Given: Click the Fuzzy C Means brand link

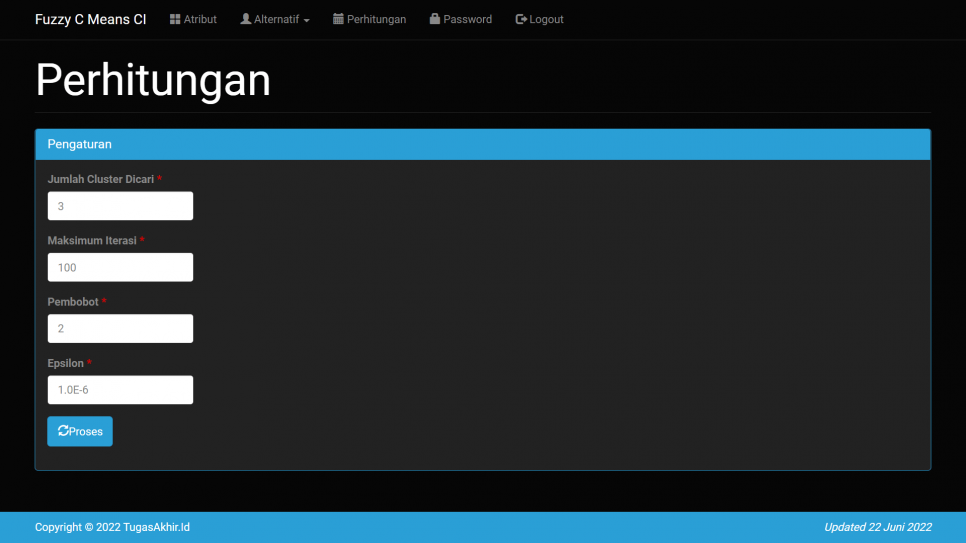Looking at the screenshot, I should click(x=90, y=19).
